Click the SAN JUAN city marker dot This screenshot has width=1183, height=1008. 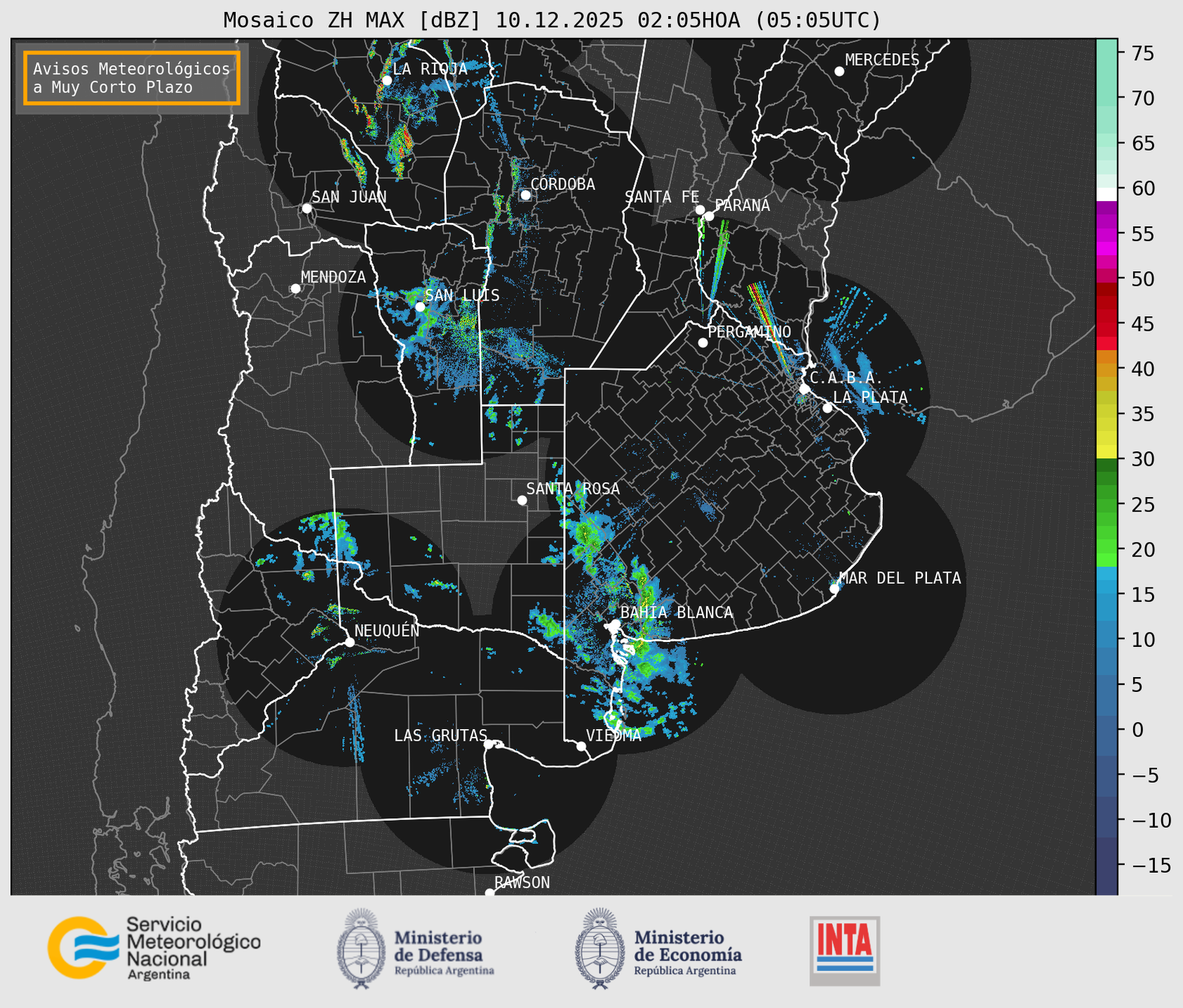click(x=306, y=208)
